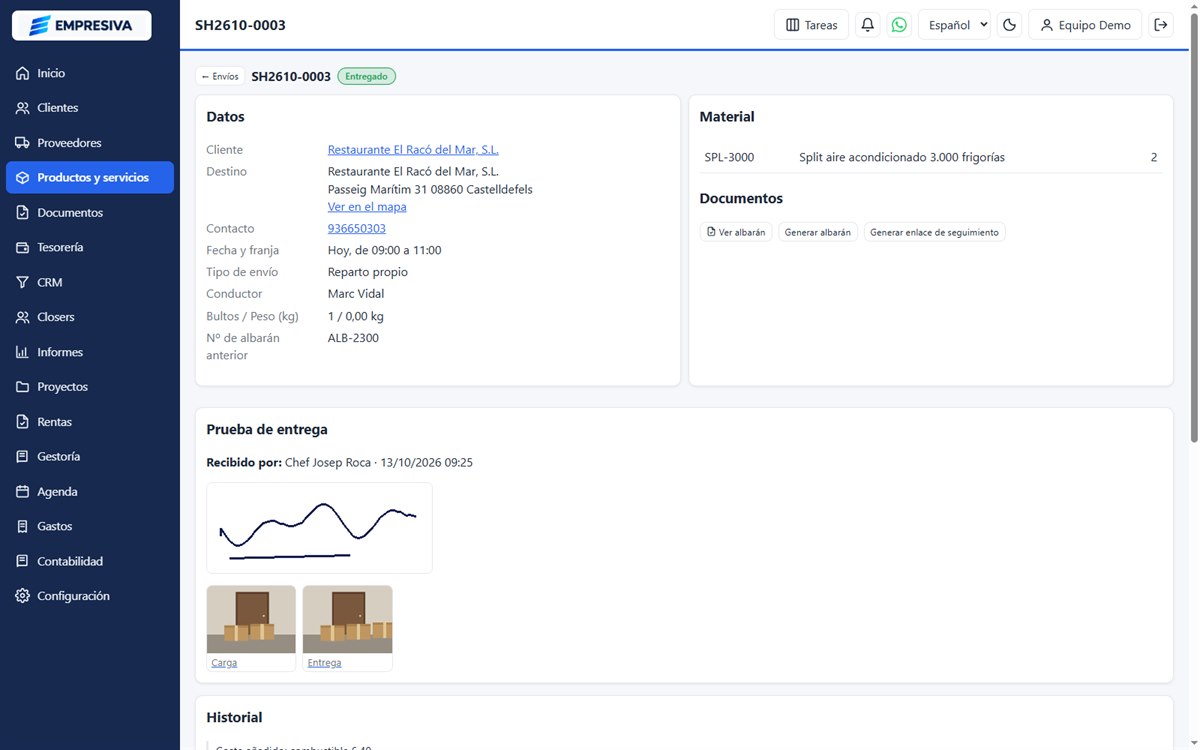Click the Agenda calendar icon
The width and height of the screenshot is (1200, 750).
[22, 491]
